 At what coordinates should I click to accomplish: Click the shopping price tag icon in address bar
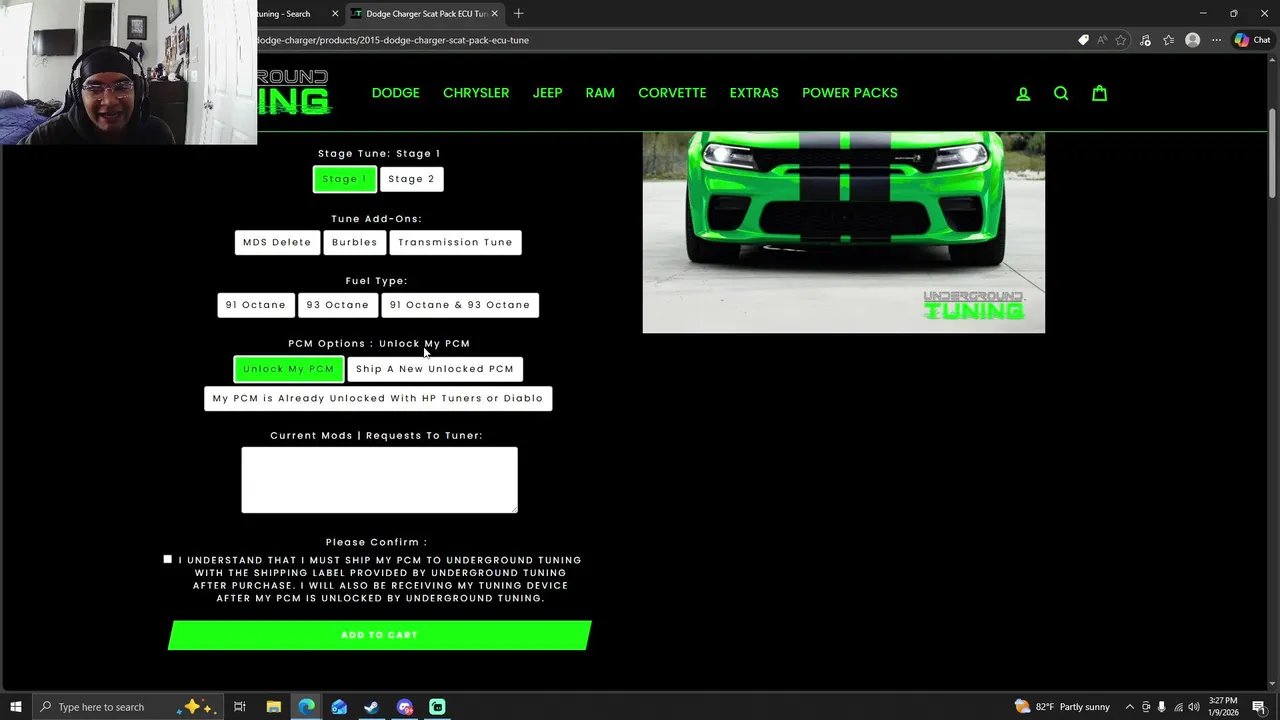pos(1083,40)
